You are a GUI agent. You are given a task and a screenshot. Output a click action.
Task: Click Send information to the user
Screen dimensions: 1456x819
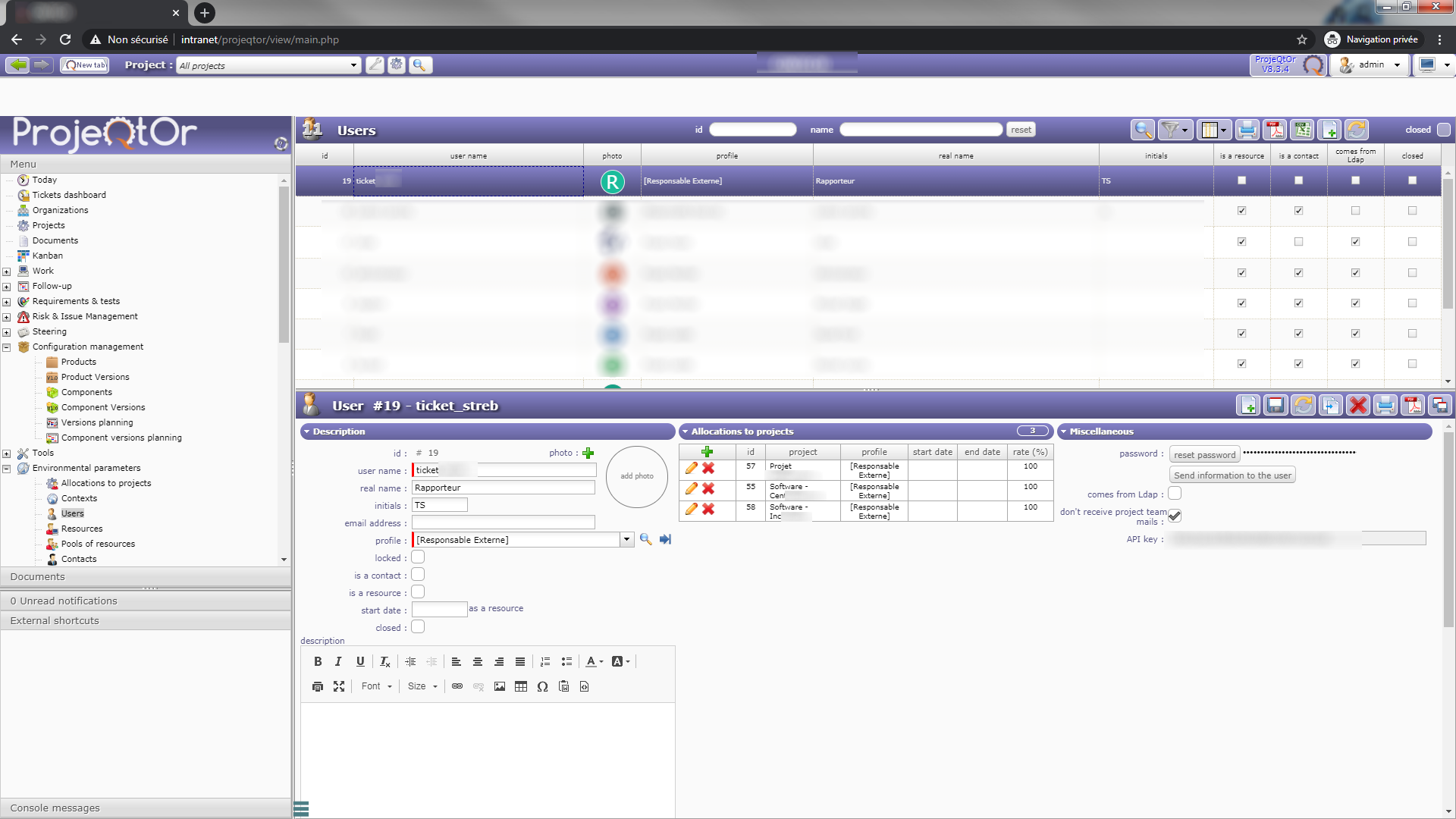pos(1232,475)
